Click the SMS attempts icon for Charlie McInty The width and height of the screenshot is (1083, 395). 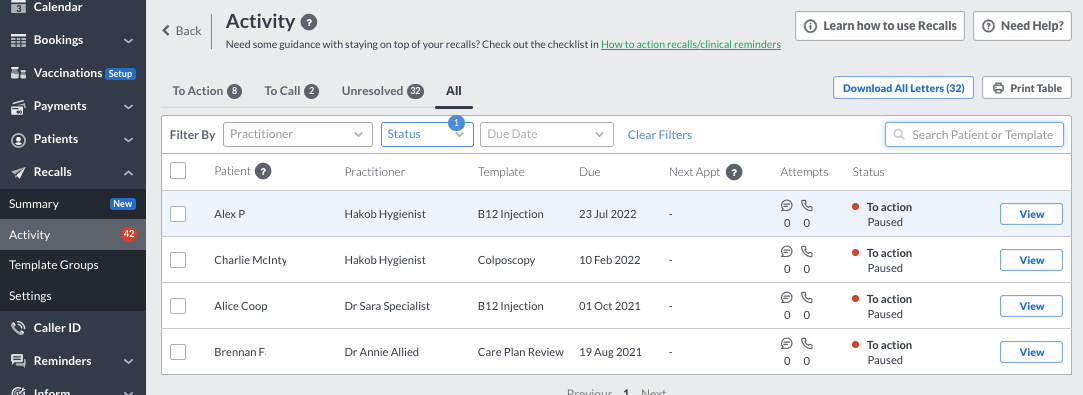point(786,251)
